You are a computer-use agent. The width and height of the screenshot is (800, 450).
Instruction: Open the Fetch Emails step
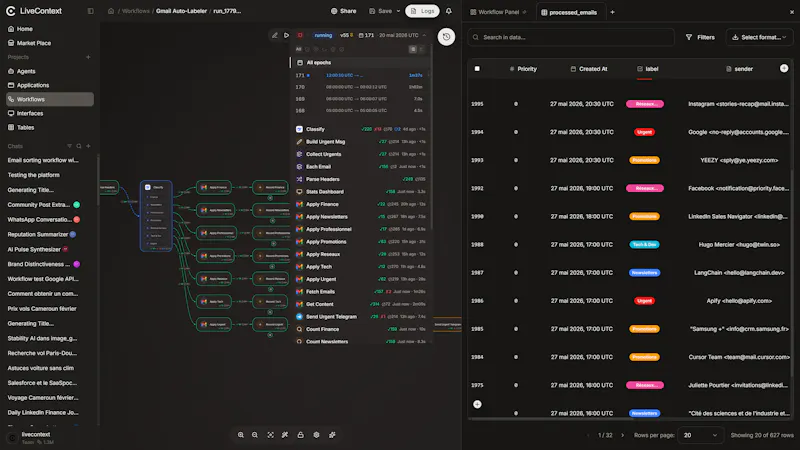point(361,292)
